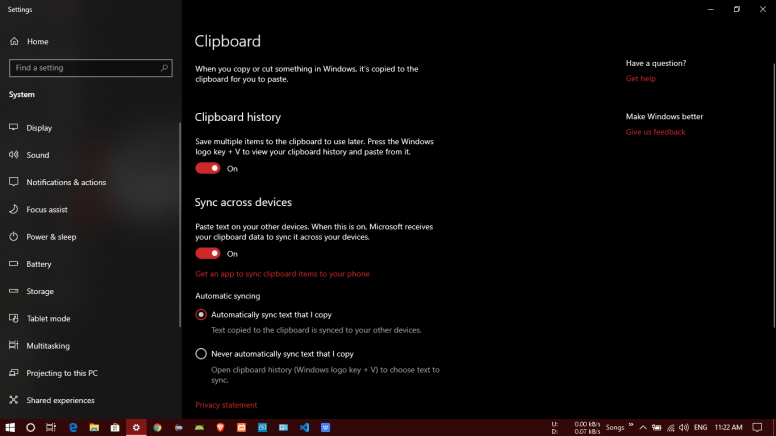Open File Explorer from taskbar
Image resolution: width=776 pixels, height=436 pixels.
tap(94, 428)
